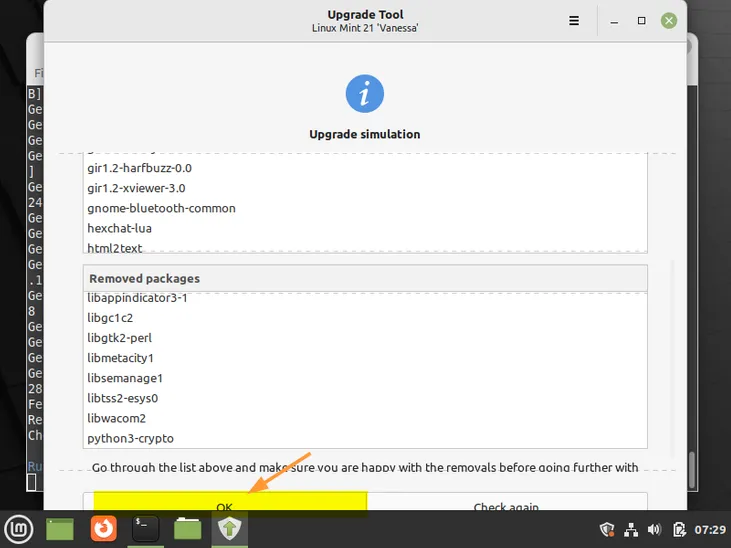Image resolution: width=731 pixels, height=548 pixels.
Task: Click the network connection tray icon
Action: [x=630, y=529]
